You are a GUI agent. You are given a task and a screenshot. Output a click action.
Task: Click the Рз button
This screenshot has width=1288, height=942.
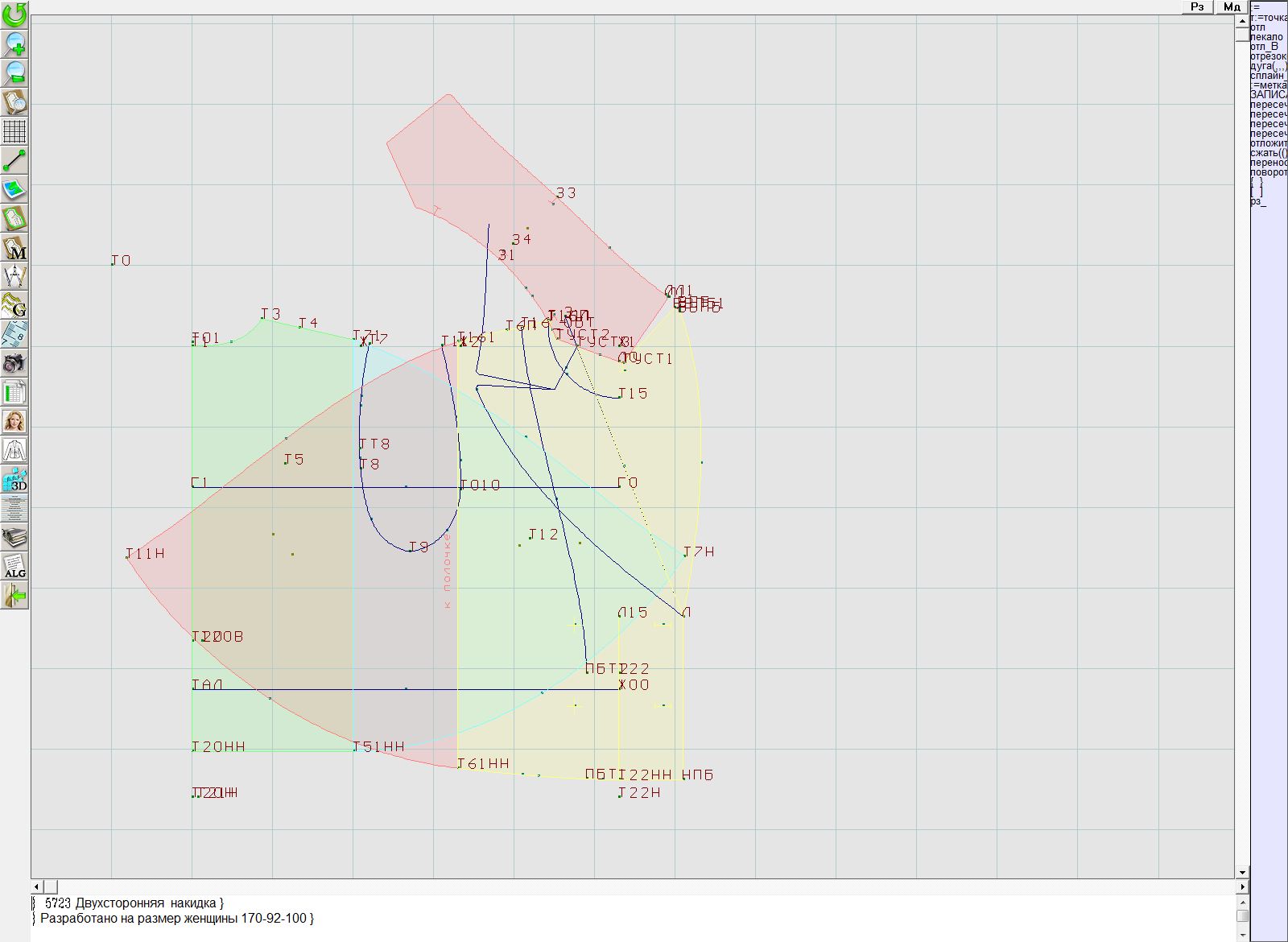click(x=1197, y=6)
